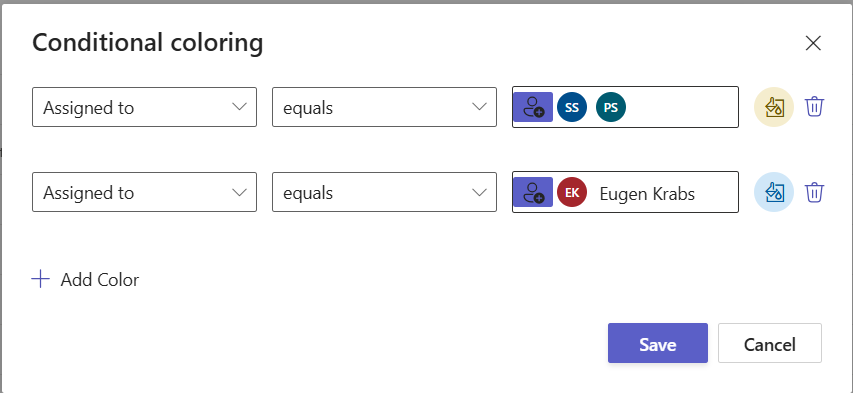Image resolution: width=853 pixels, height=393 pixels.
Task: Open second rule's Assigned to dropdown
Action: tap(144, 192)
